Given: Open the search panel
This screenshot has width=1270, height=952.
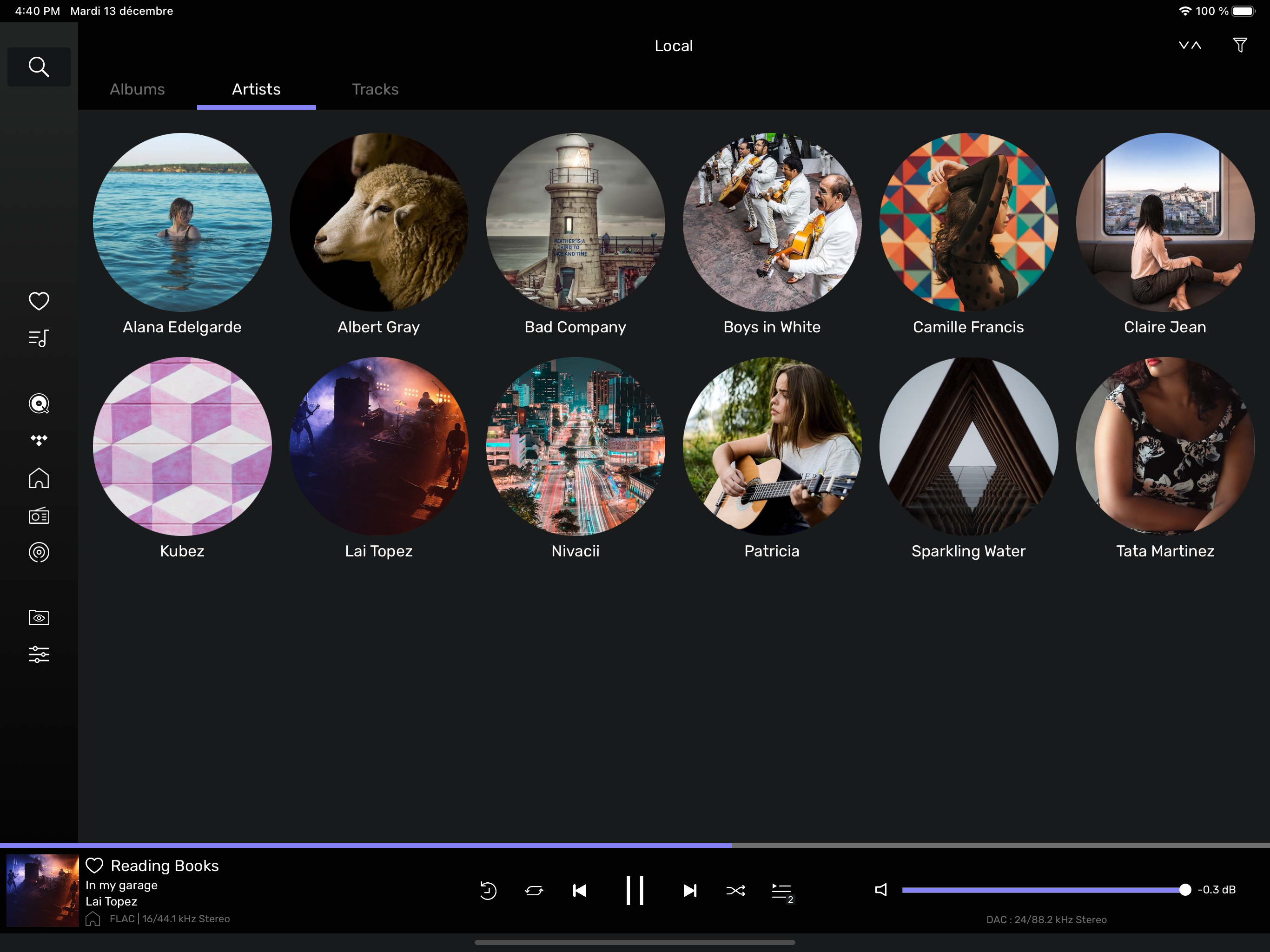Looking at the screenshot, I should click(x=39, y=66).
